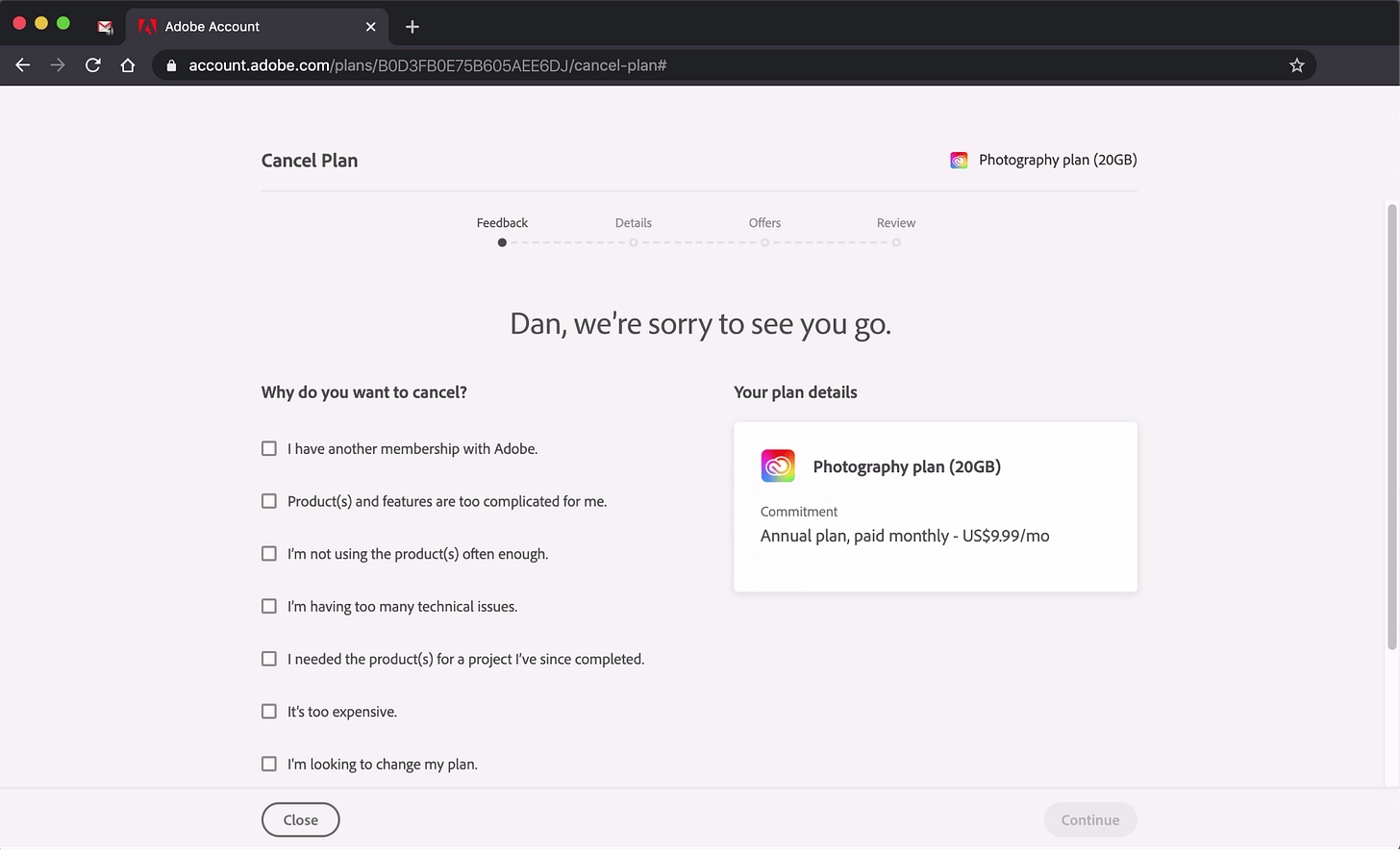
Task: Open the pinned Gmail tab
Action: coord(105,27)
